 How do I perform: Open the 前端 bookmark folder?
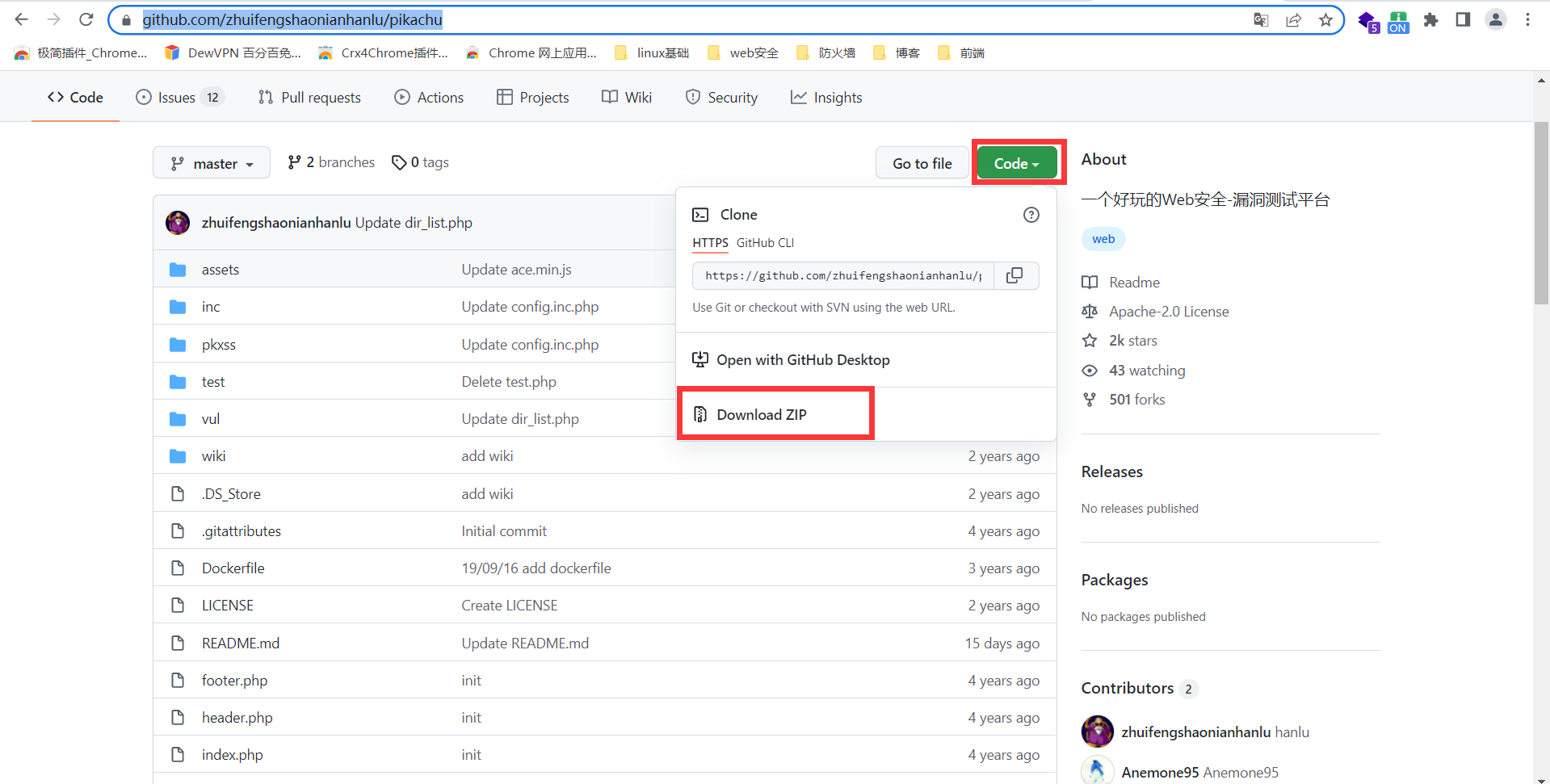(x=961, y=53)
